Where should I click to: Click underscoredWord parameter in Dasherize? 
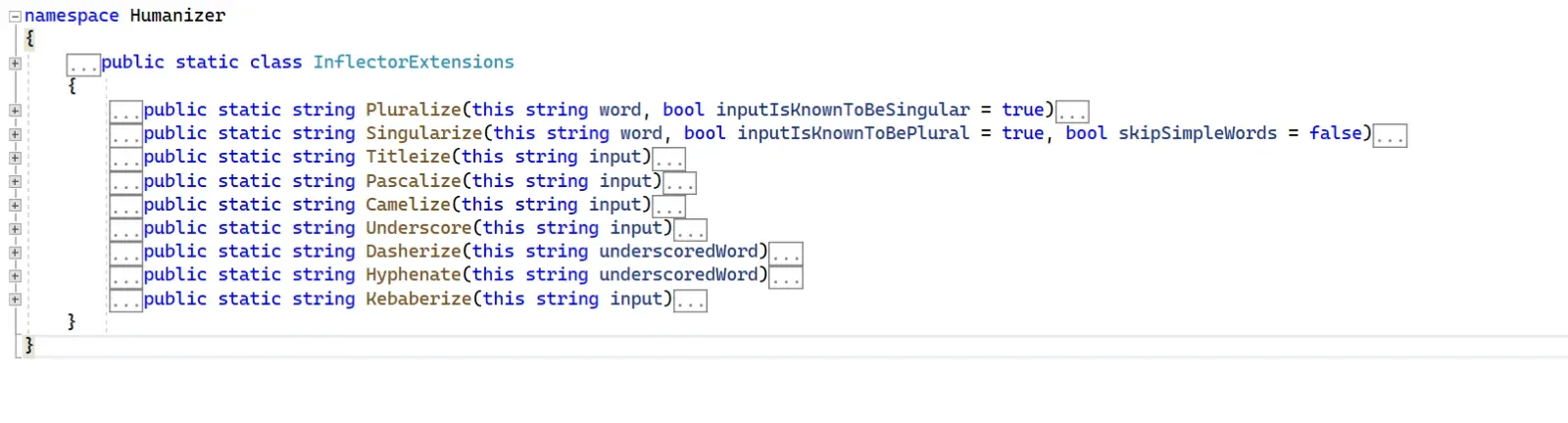[679, 252]
